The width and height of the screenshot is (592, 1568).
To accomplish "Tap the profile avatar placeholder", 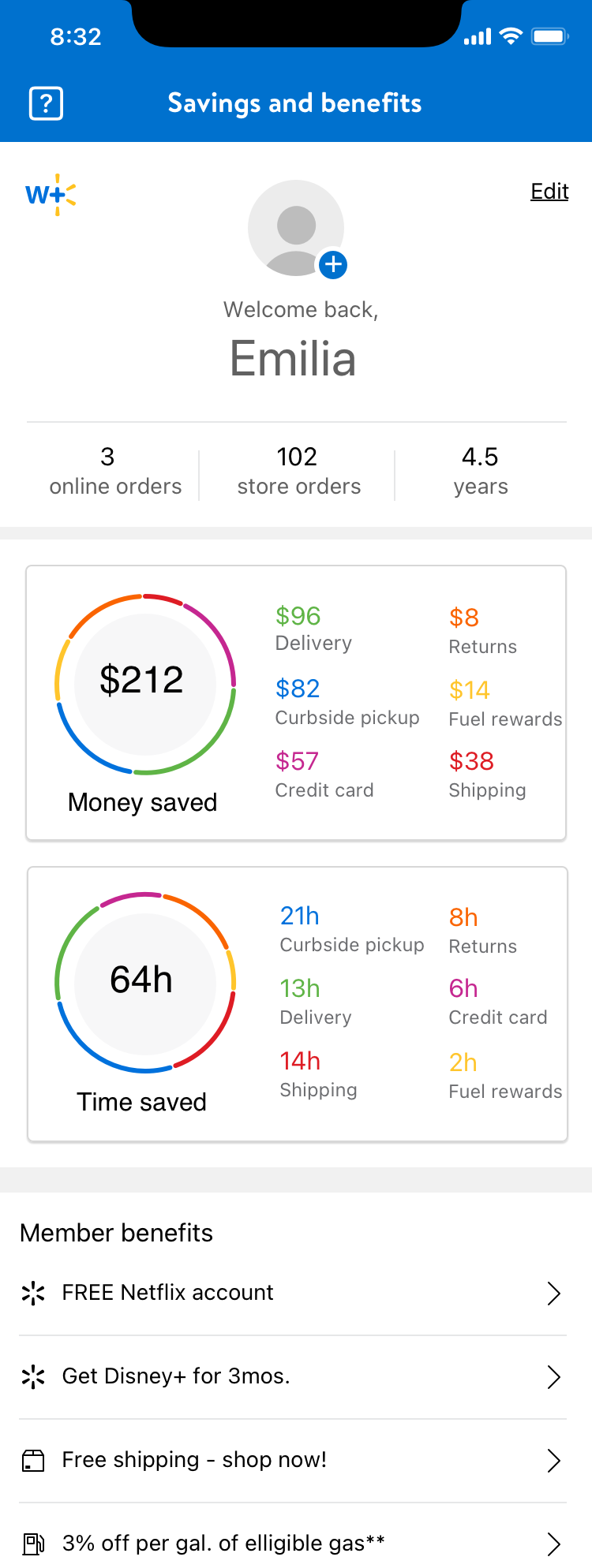I will pos(296,228).
